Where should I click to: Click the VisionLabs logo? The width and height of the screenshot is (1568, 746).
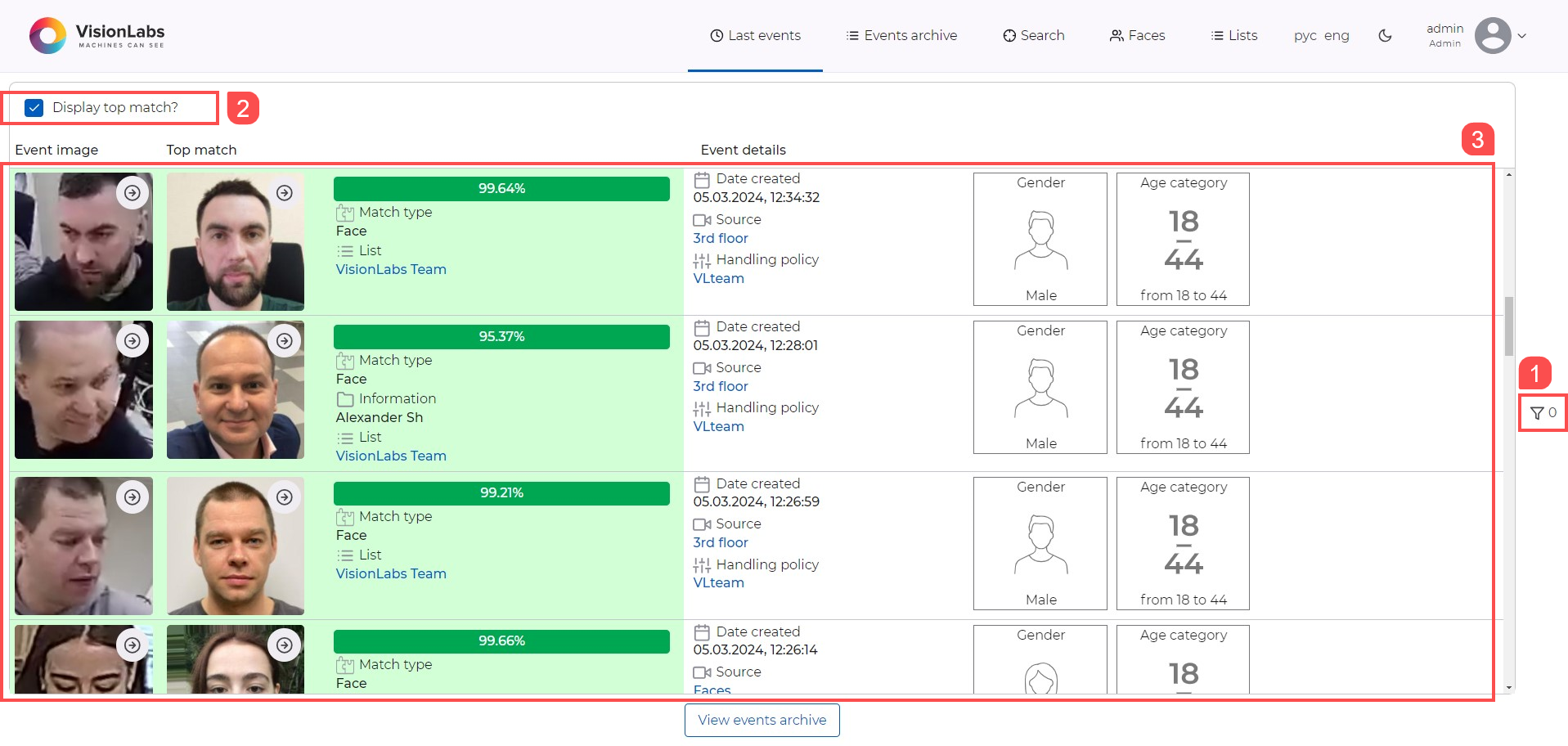(x=97, y=36)
